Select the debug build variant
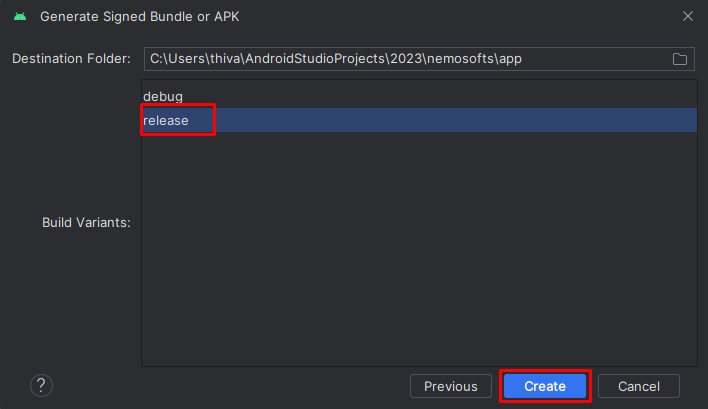 point(163,97)
